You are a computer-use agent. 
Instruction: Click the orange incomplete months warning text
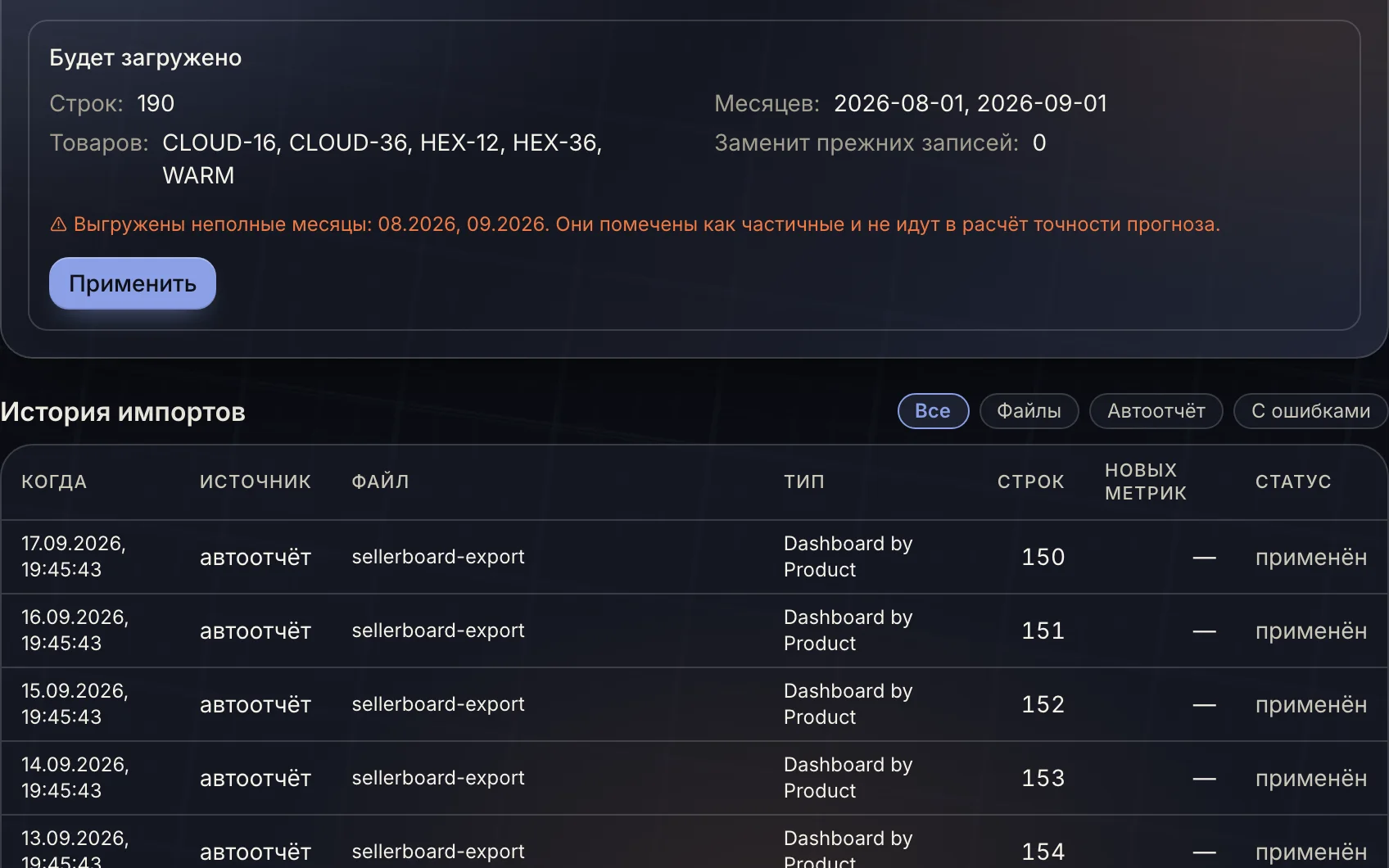click(647, 224)
